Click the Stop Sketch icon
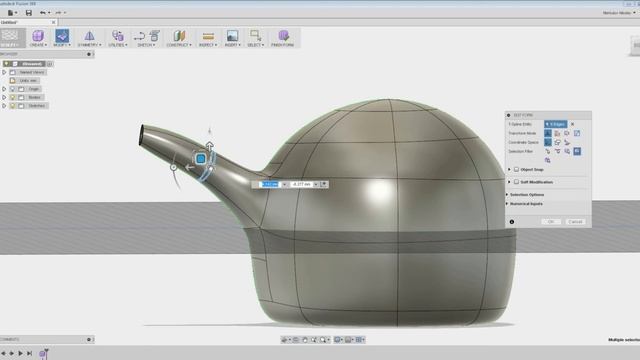Screen dimensions: 640x360 click(154, 36)
